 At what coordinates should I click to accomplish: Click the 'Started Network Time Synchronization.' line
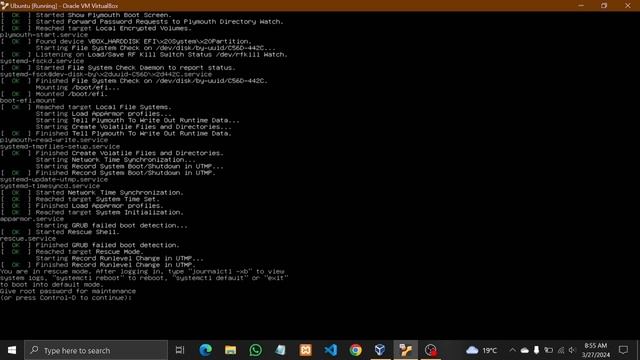[92, 193]
